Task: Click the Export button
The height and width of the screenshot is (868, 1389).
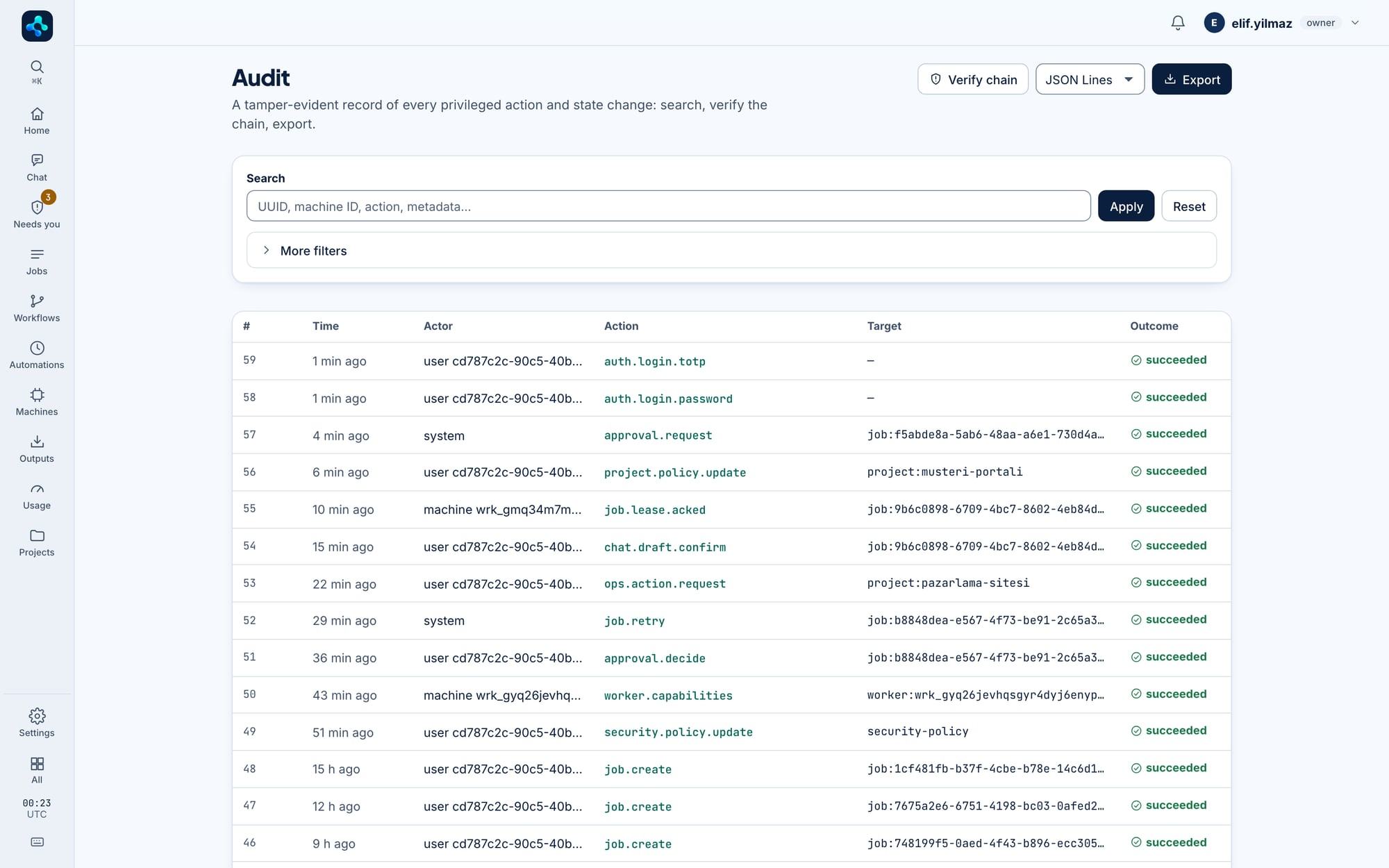Action: pos(1192,79)
